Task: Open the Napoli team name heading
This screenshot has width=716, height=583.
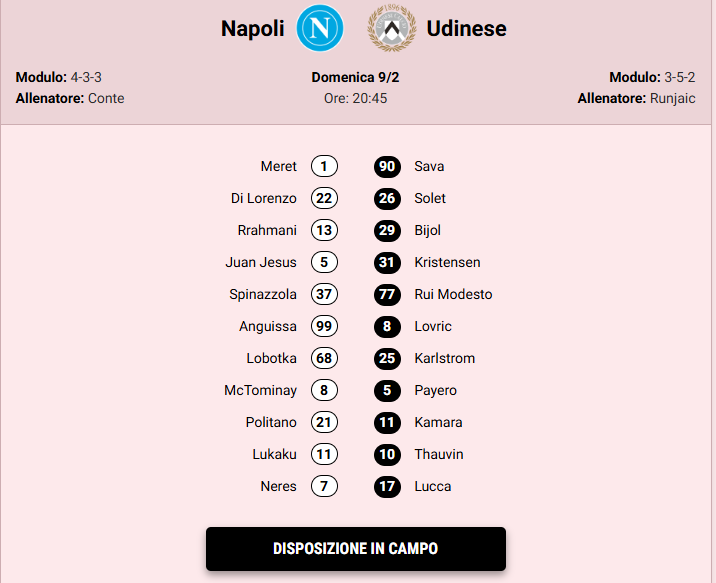Action: pyautogui.click(x=253, y=30)
